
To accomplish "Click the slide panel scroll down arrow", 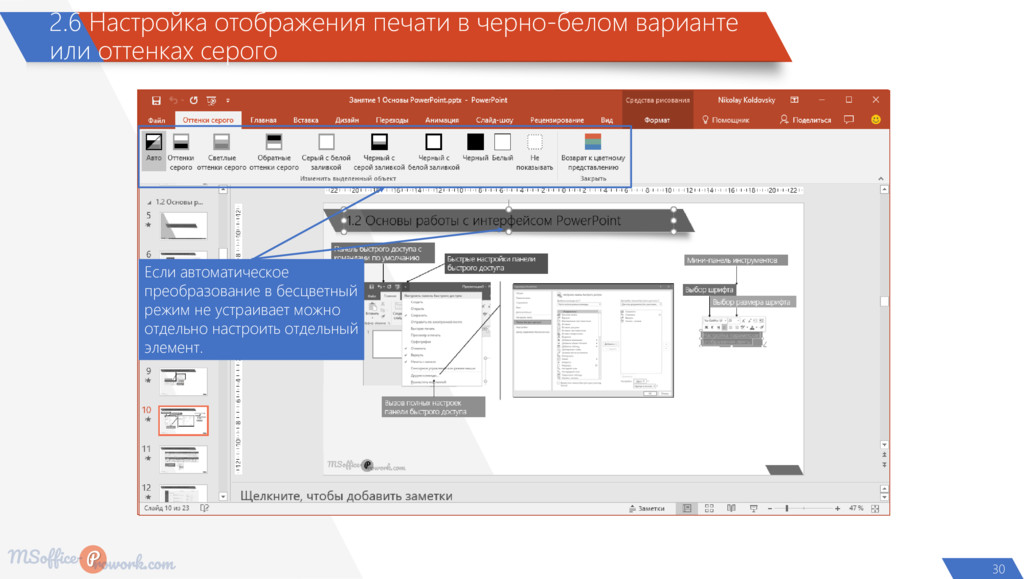I will click(223, 496).
